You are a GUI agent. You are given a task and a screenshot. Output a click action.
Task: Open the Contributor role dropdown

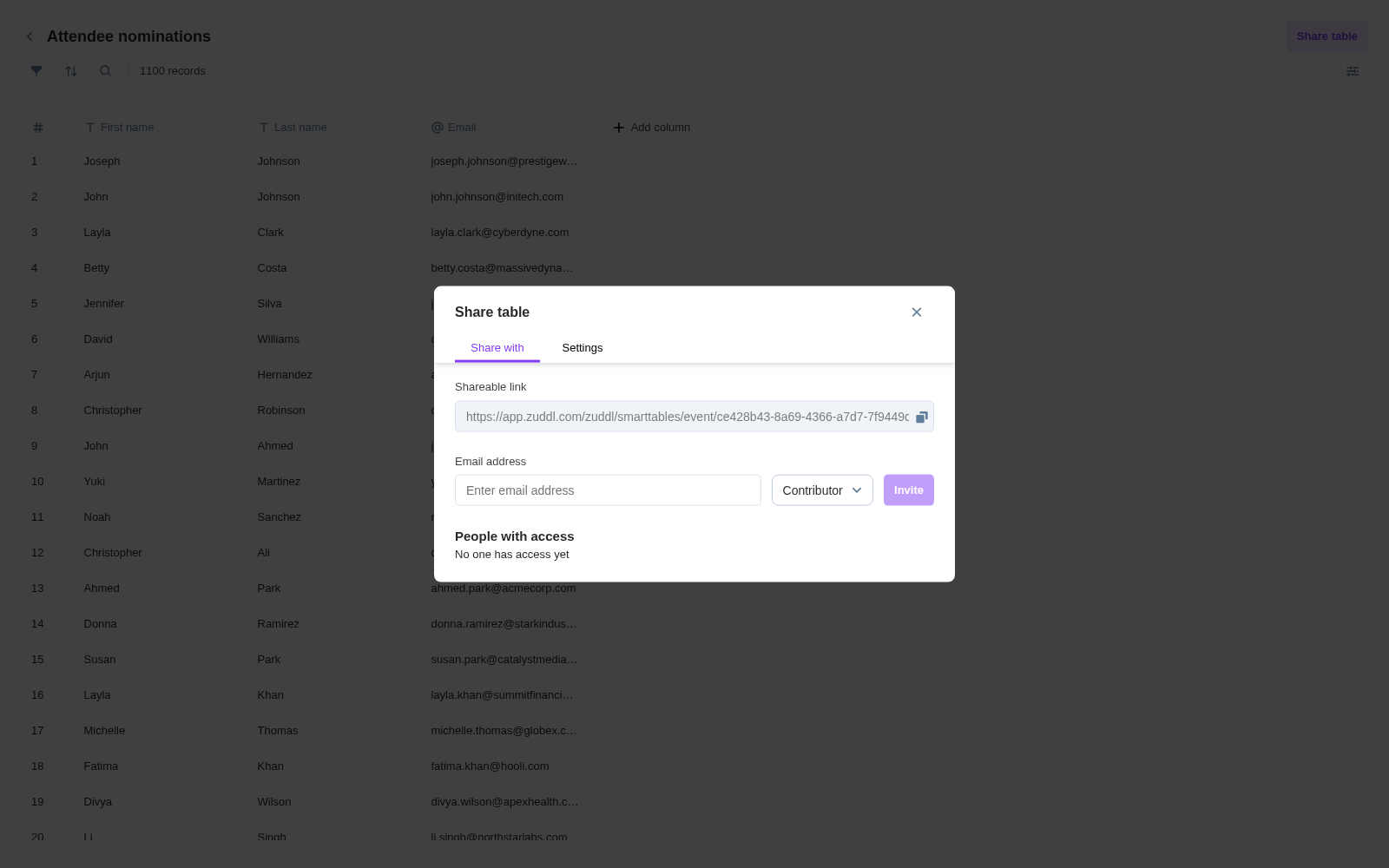tap(822, 490)
